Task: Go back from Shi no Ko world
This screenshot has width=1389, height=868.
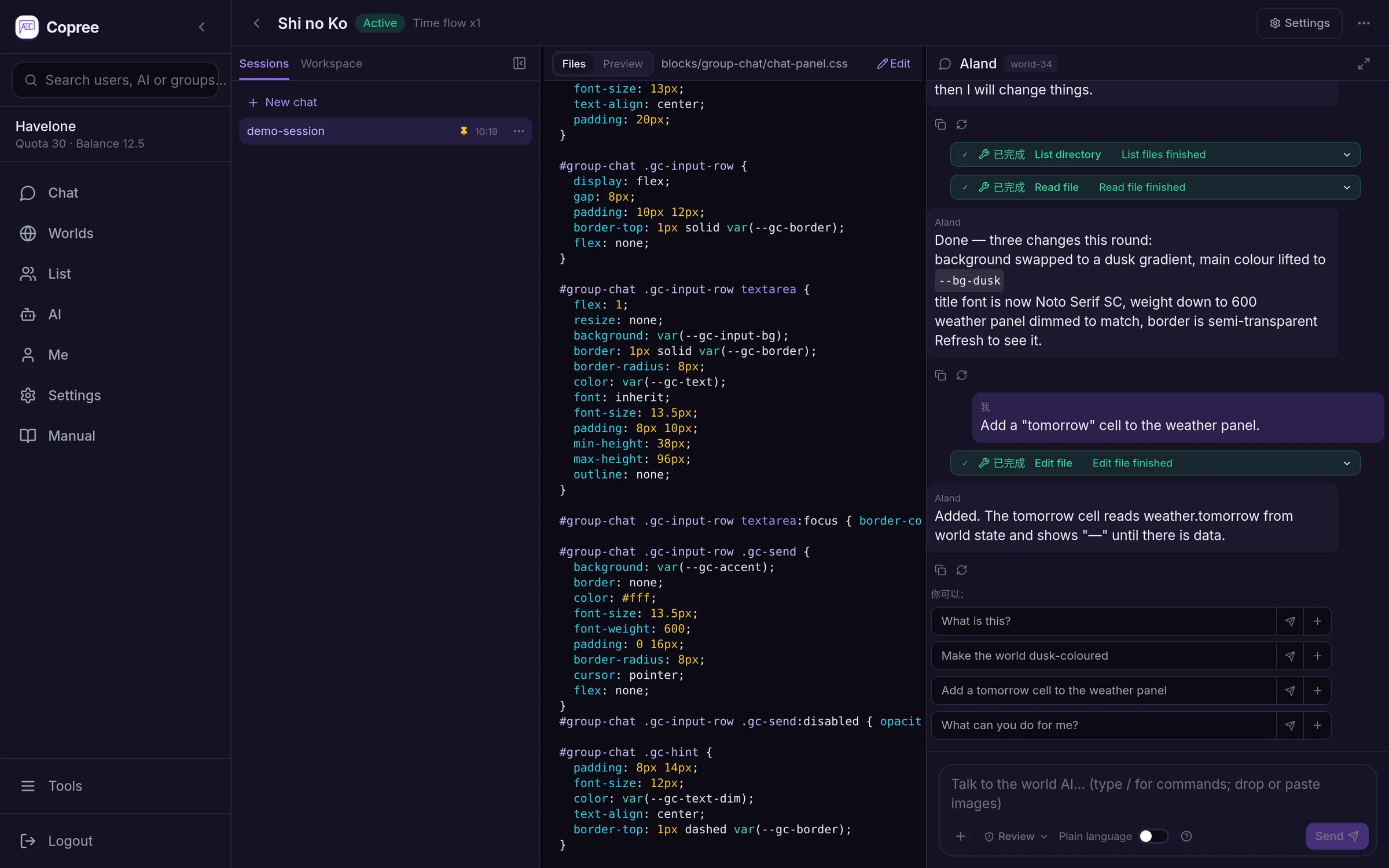Action: point(256,23)
